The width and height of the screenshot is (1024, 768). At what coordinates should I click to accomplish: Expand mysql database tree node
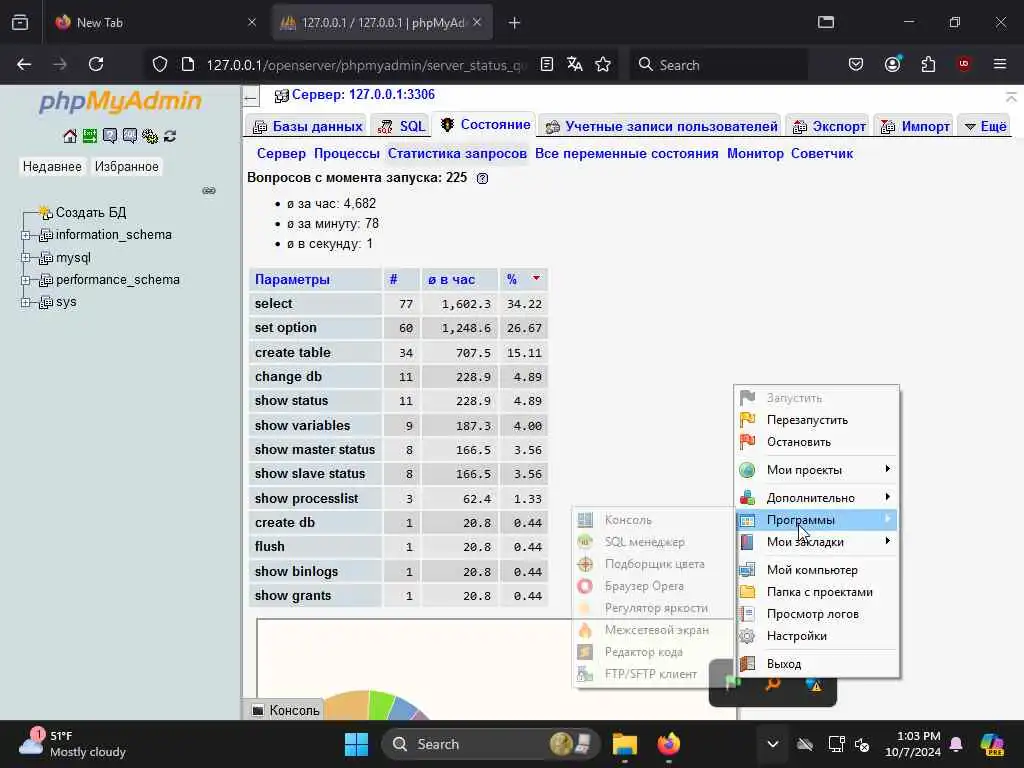pyautogui.click(x=25, y=257)
